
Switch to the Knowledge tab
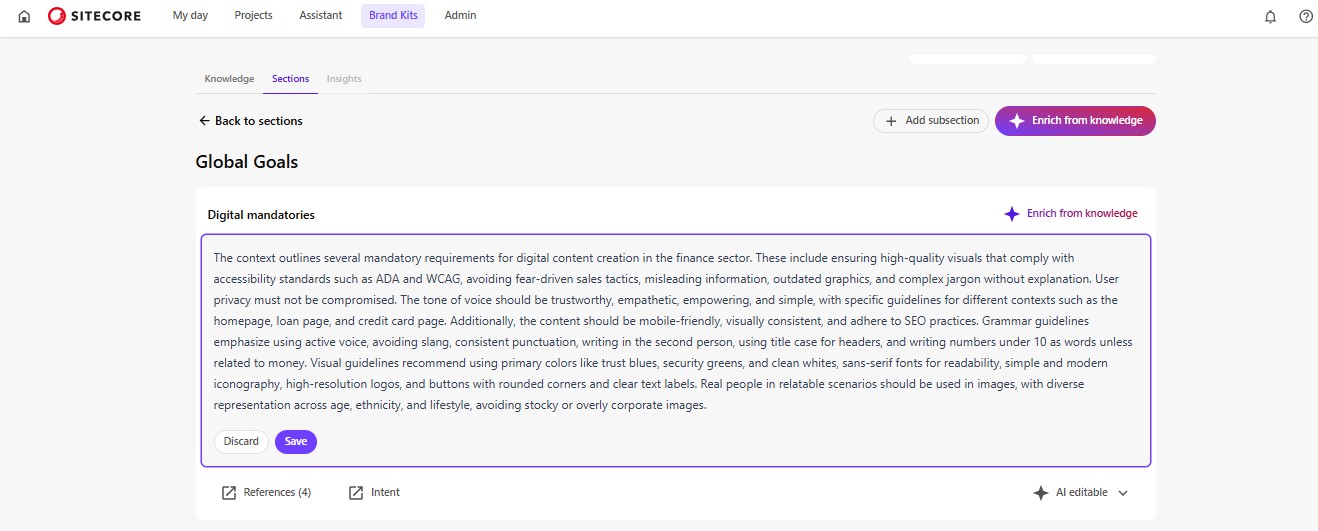coord(229,79)
